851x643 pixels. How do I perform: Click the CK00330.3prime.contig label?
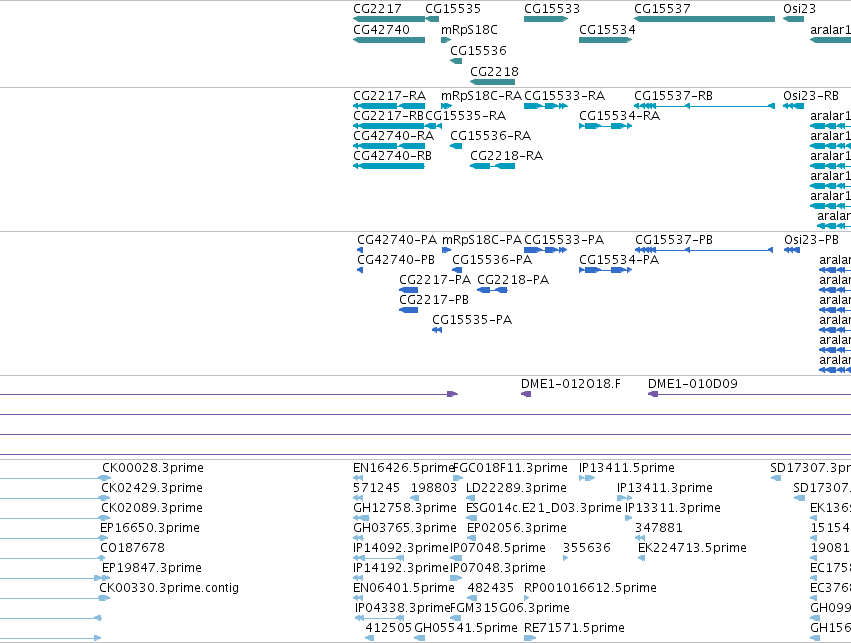pos(169,589)
